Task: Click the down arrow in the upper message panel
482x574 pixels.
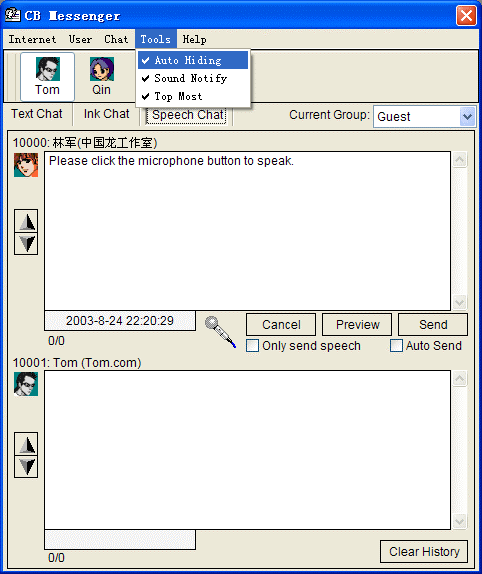Action: [x=26, y=243]
